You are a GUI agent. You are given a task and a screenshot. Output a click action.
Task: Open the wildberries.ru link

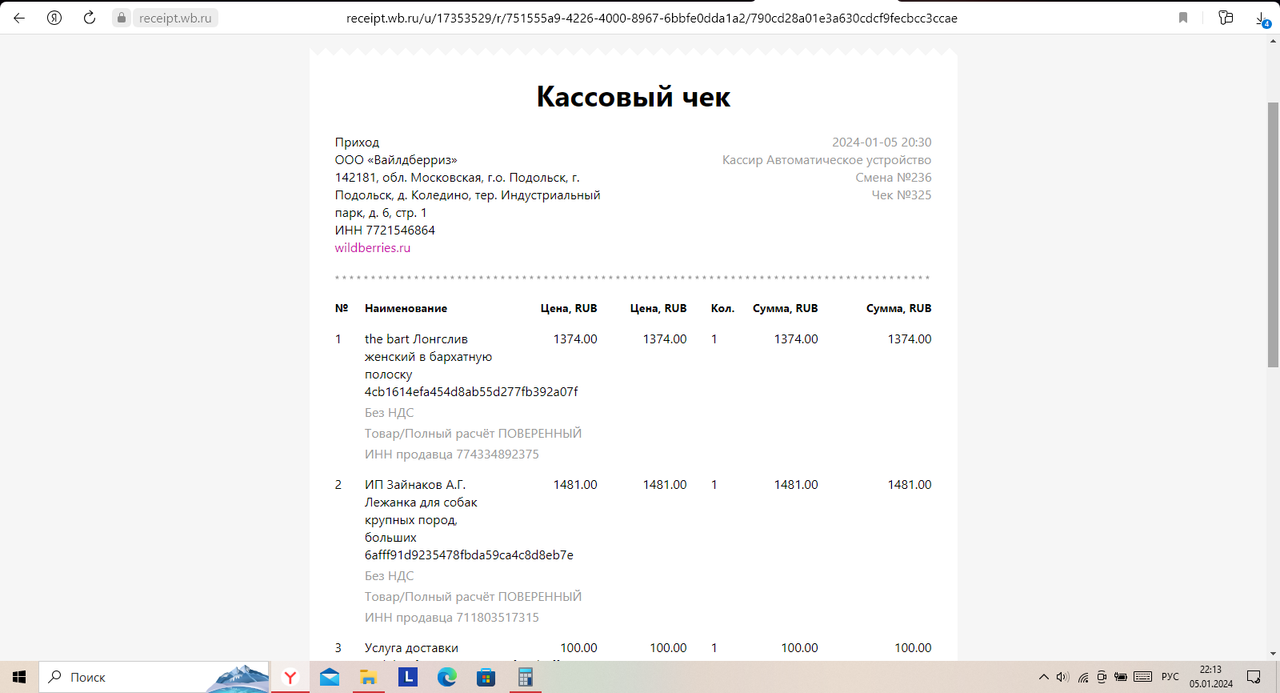point(372,248)
